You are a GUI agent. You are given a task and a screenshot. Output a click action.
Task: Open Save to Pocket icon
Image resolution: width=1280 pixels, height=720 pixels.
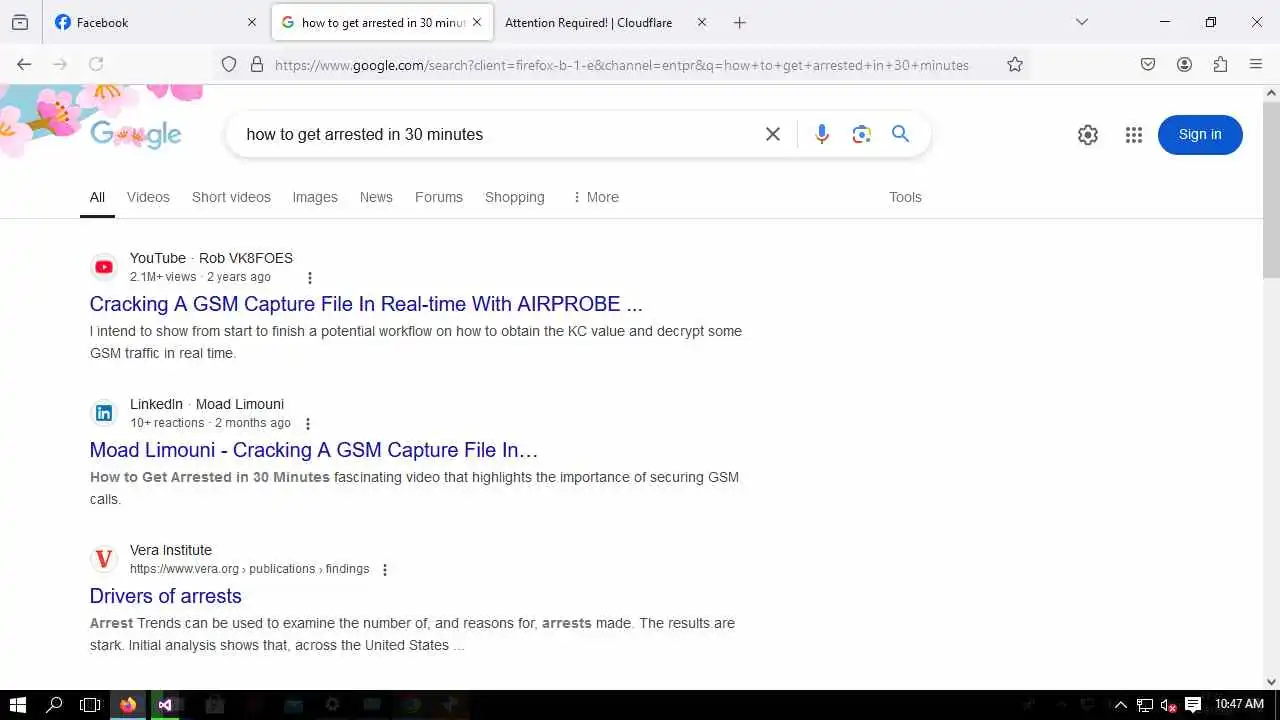pyautogui.click(x=1148, y=64)
